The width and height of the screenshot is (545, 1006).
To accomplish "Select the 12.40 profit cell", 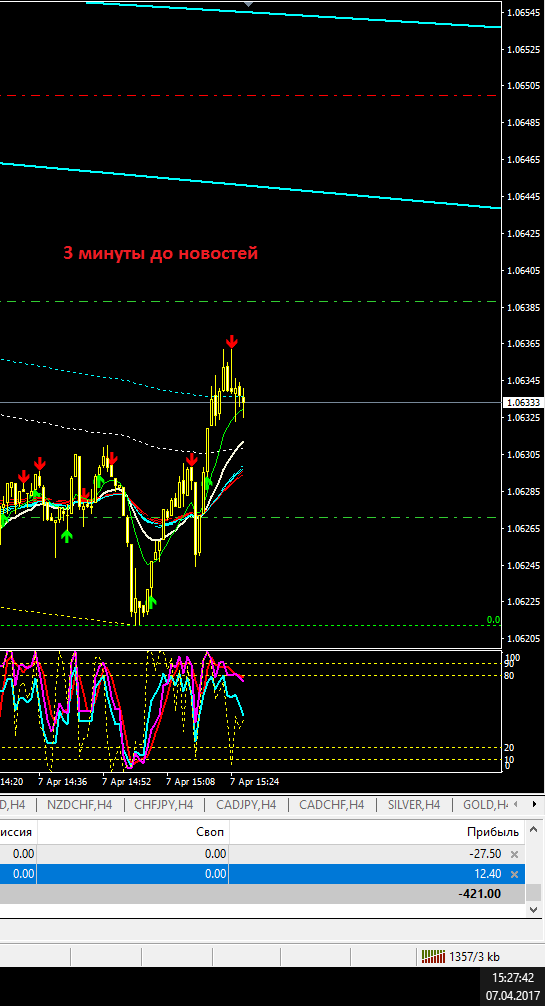I will pos(487,874).
